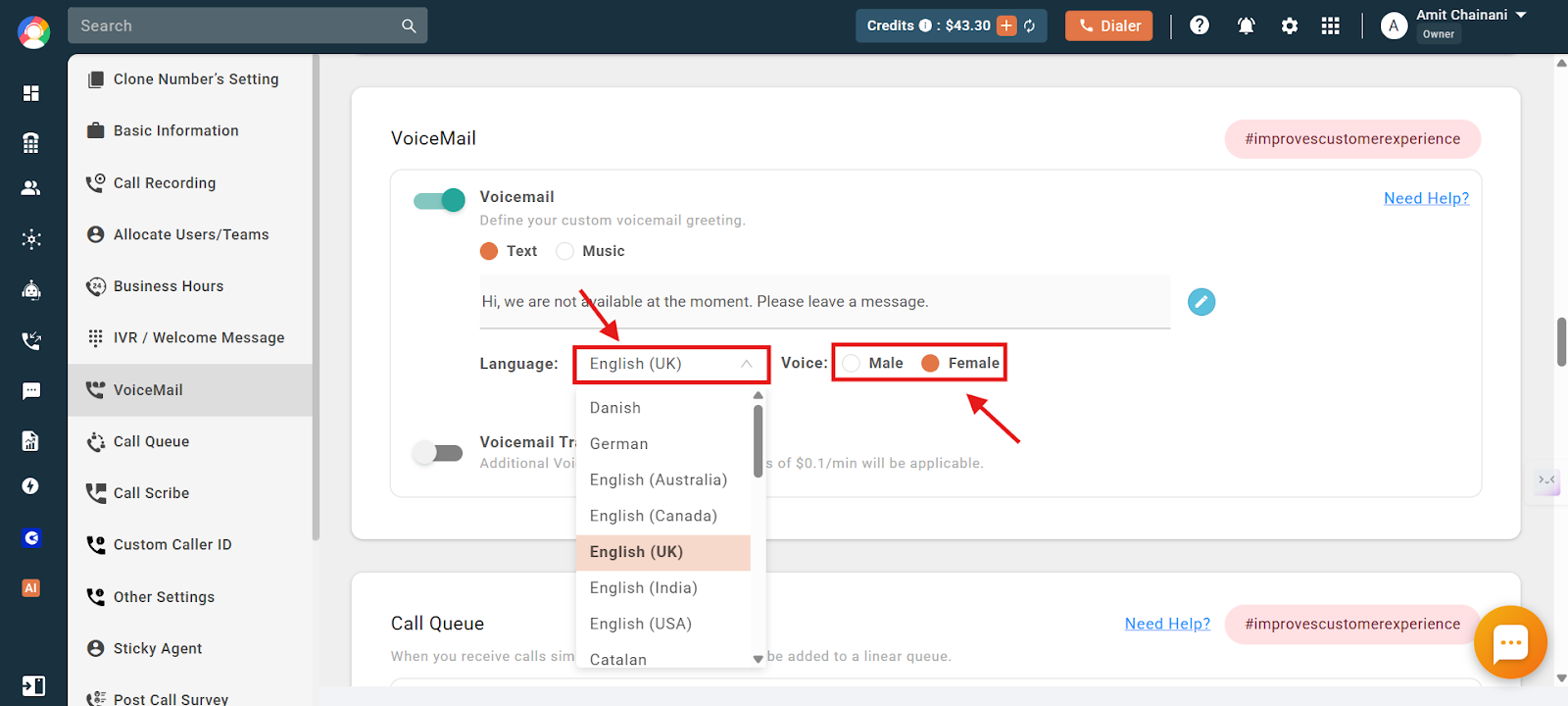This screenshot has width=1568, height=706.
Task: Select highlighted English (UK) list option
Action: (x=663, y=552)
